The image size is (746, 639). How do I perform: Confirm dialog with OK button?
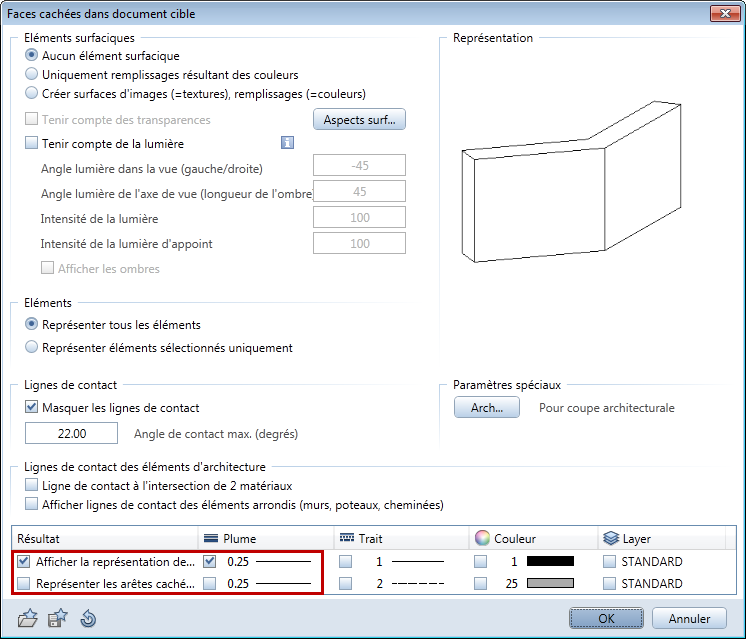[606, 618]
